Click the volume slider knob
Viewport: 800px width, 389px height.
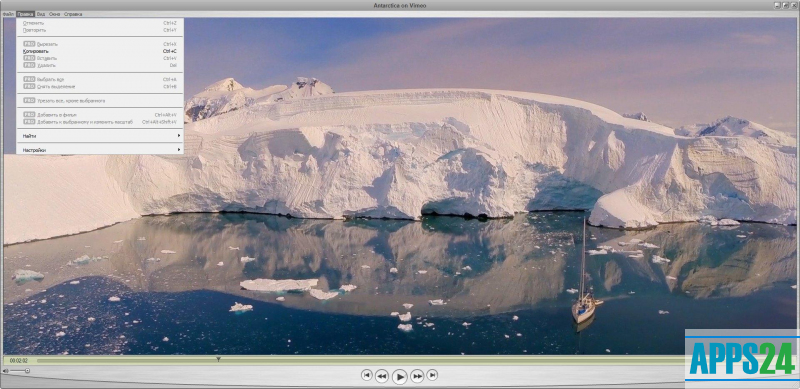click(27, 371)
